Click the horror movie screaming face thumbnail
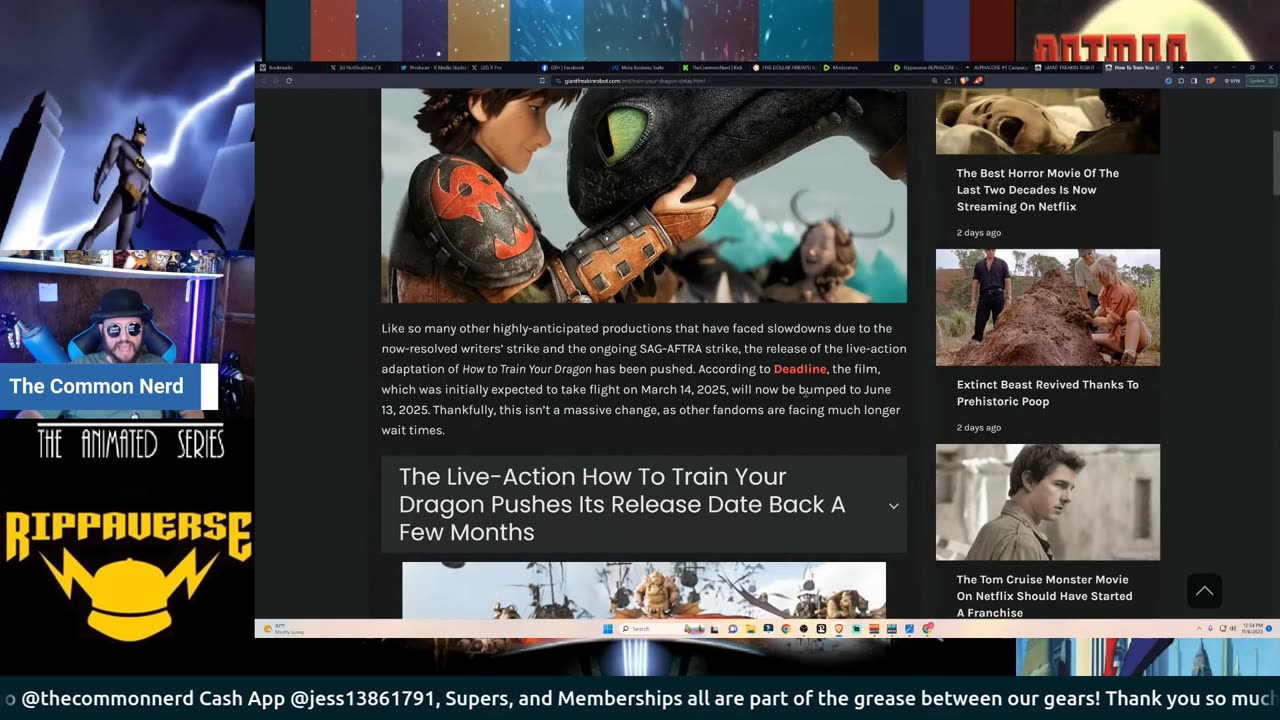 tap(1048, 121)
